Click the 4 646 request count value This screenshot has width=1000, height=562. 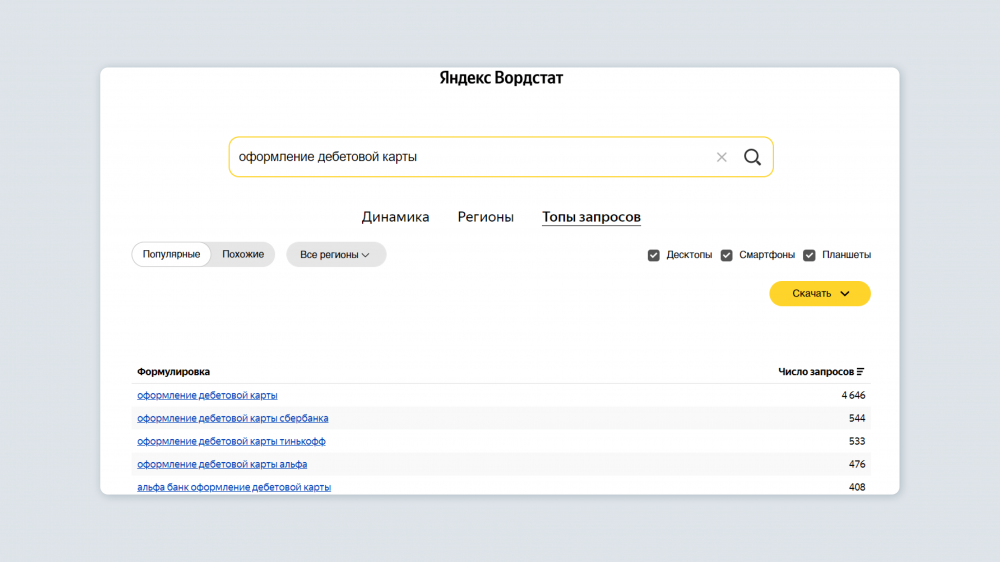tap(853, 395)
